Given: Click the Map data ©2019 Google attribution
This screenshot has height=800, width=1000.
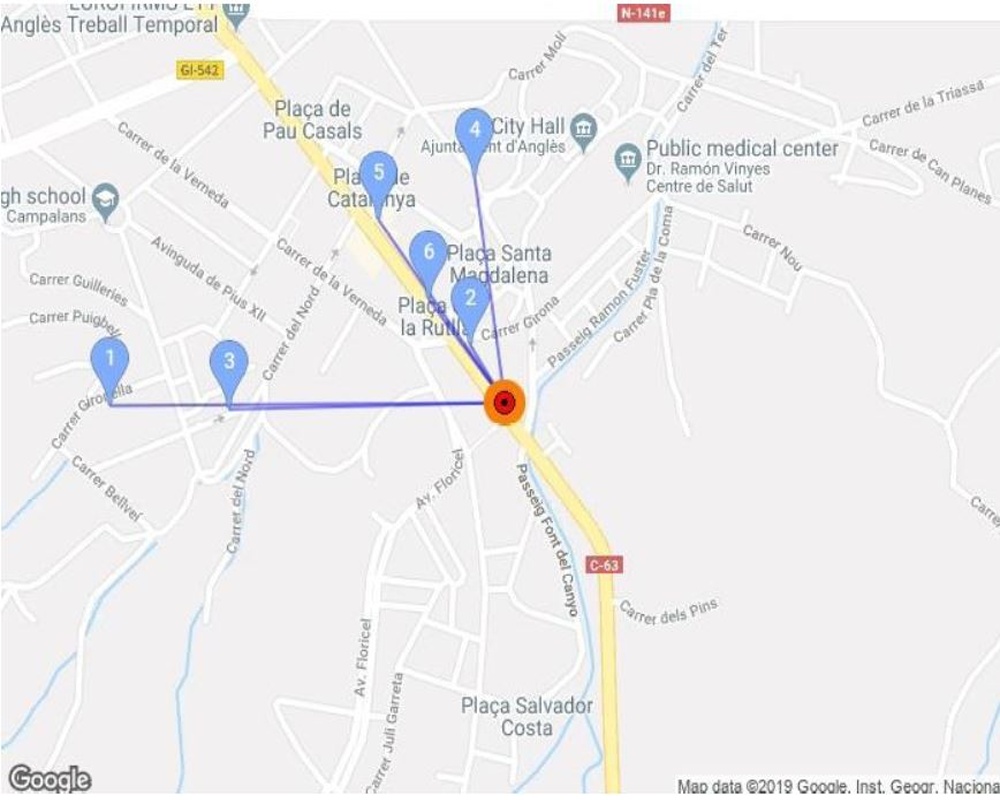Looking at the screenshot, I should tap(837, 787).
